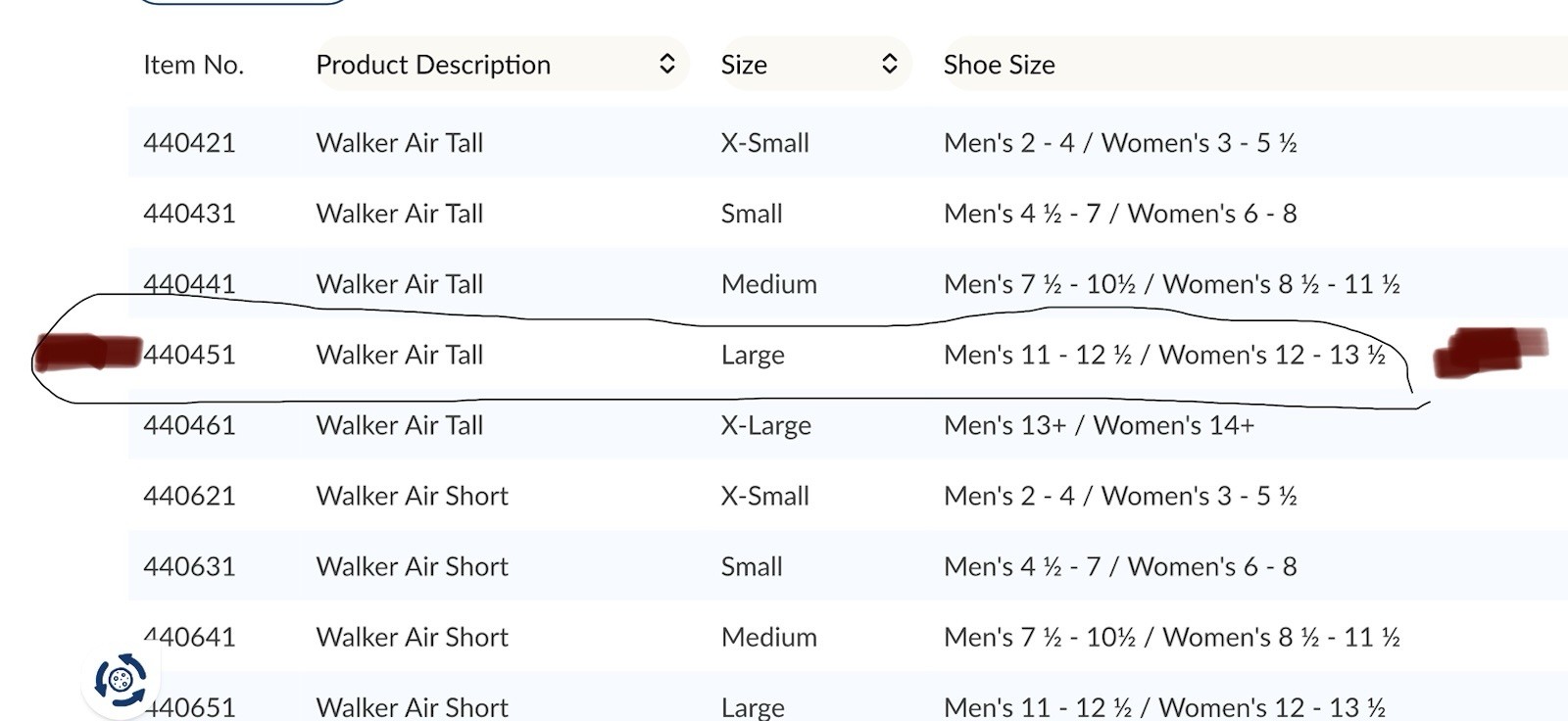Select X-Large size cell

click(766, 425)
